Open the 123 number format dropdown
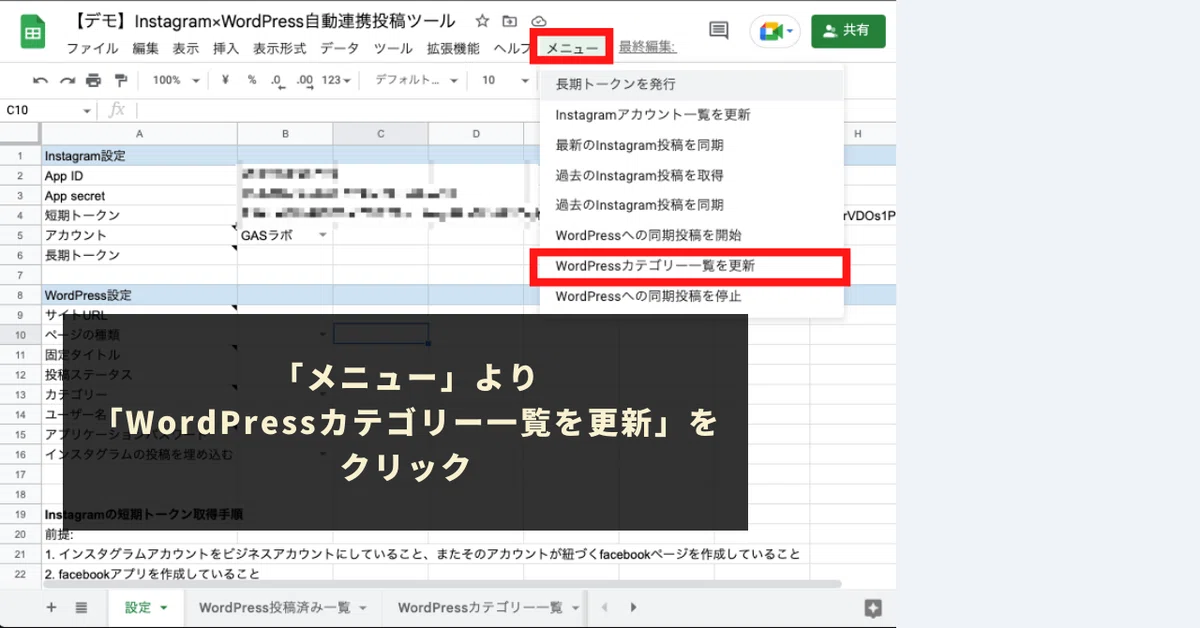 [x=337, y=80]
